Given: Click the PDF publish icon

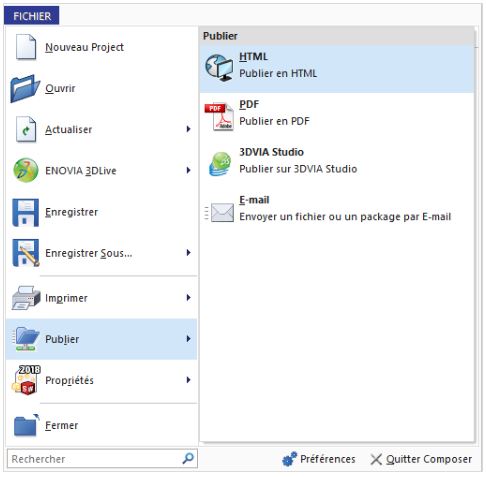Looking at the screenshot, I should [x=219, y=116].
